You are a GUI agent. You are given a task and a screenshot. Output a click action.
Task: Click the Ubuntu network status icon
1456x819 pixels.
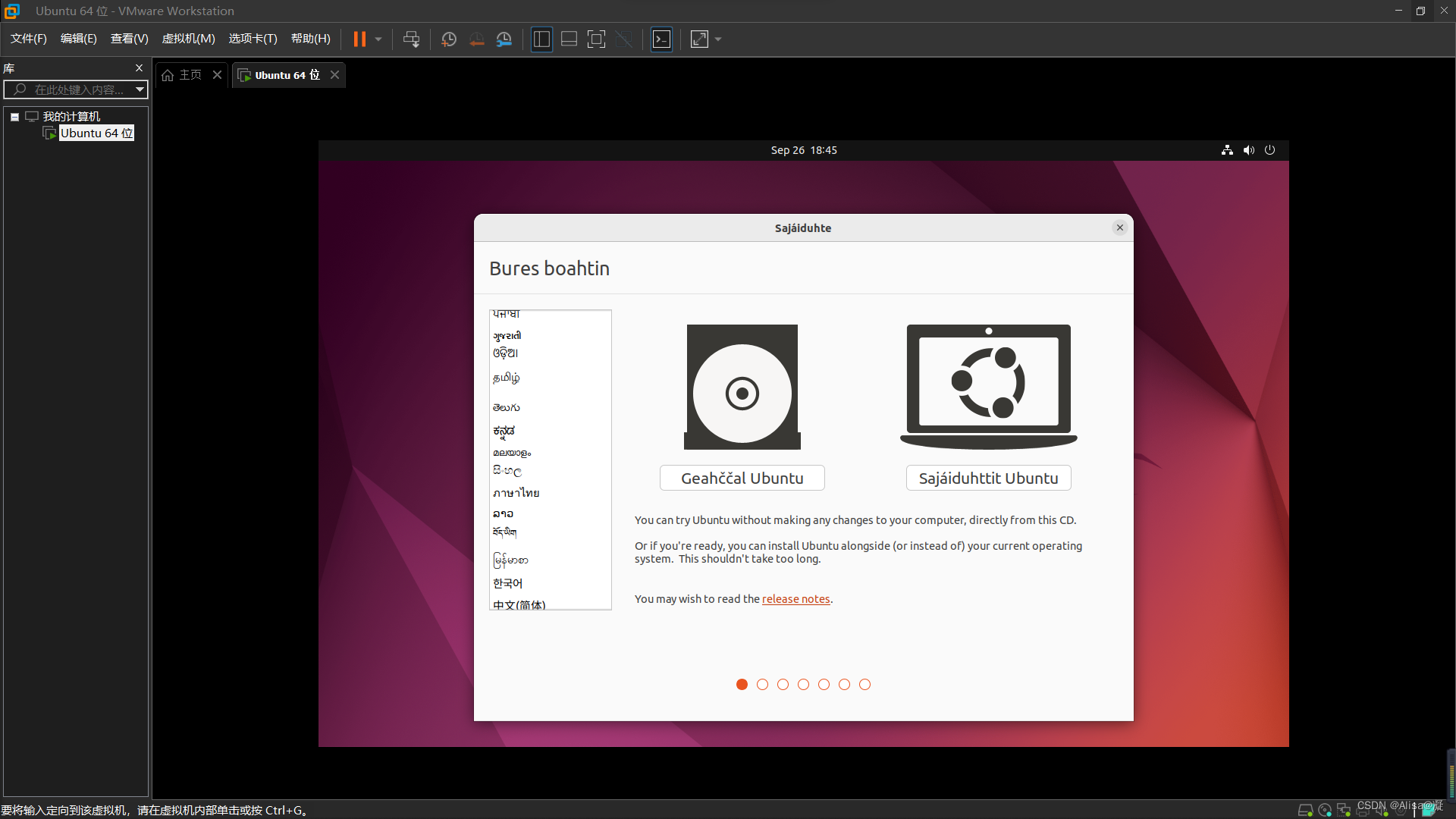[x=1226, y=149]
